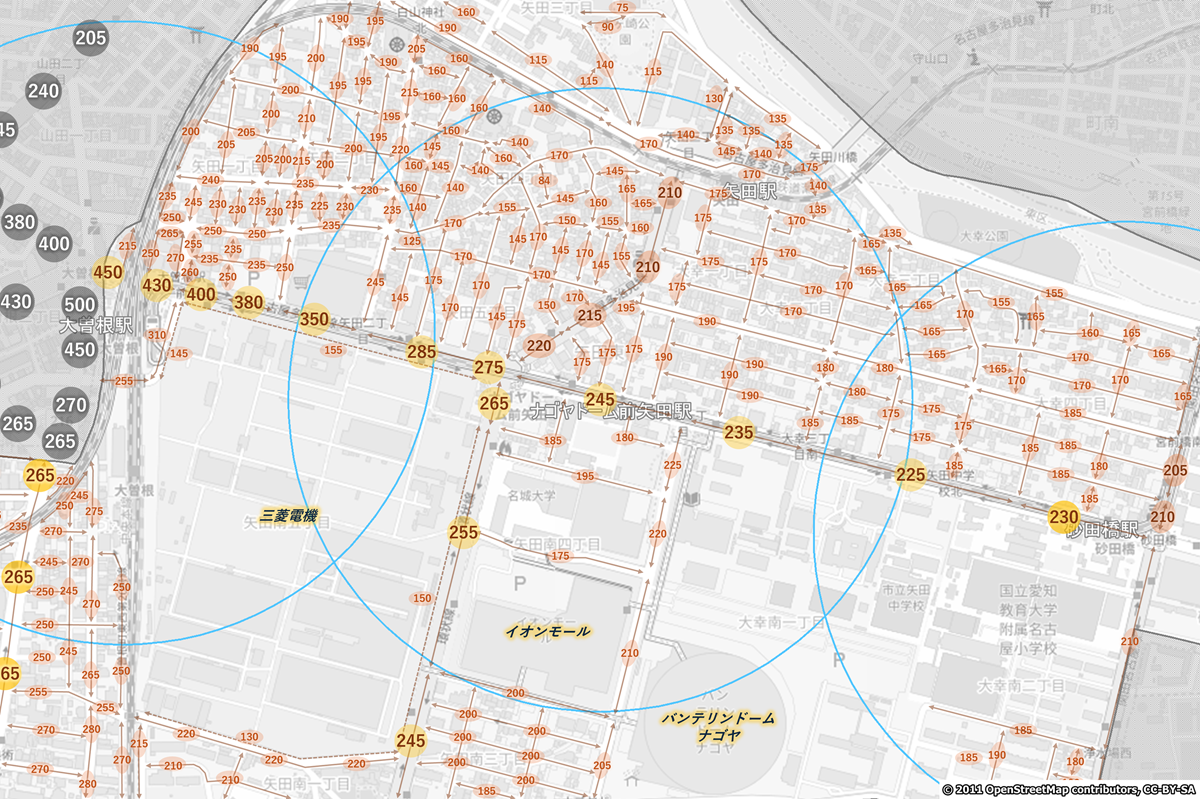Select the yellow 230 marker near 砂田橋駅
The width and height of the screenshot is (1200, 799).
coord(1063,516)
